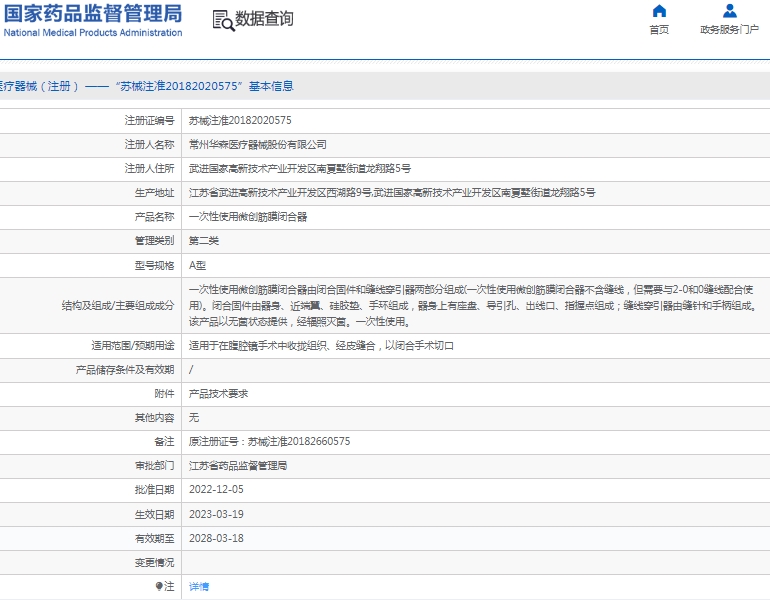Click the 数据查询 heading text
This screenshot has width=770, height=600.
[264, 19]
